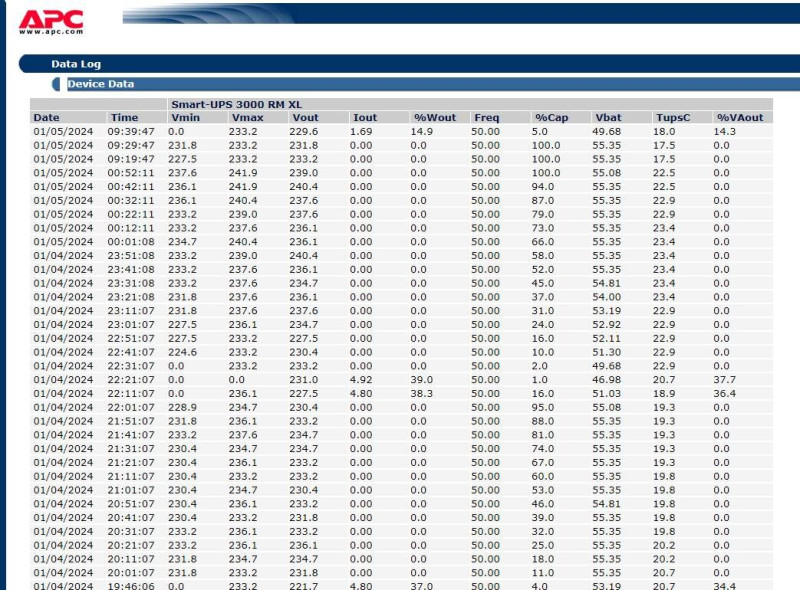Select the time 23:41:08 cell
Viewport: 800px width, 590px height.
point(131,269)
